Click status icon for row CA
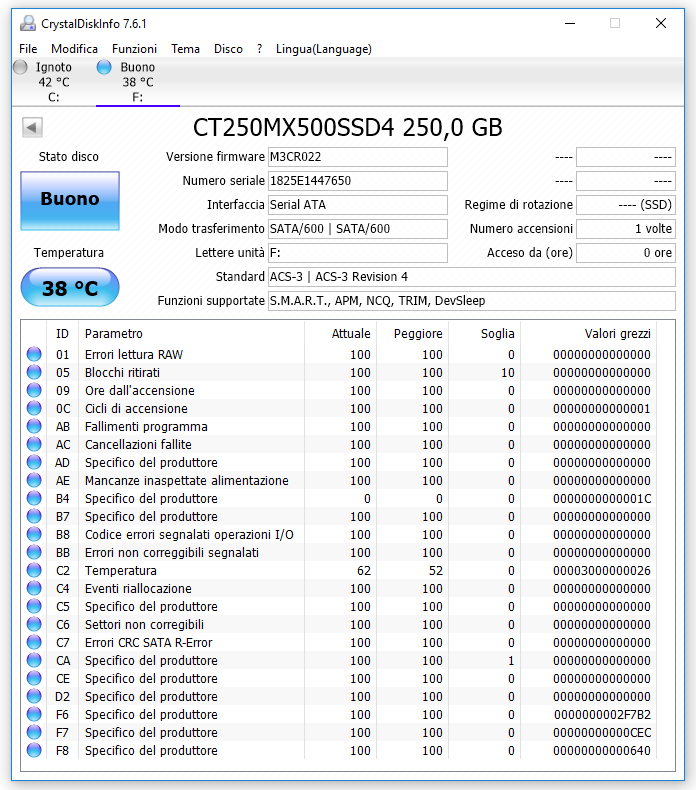Screen dimensions: 696x790 coord(34,660)
